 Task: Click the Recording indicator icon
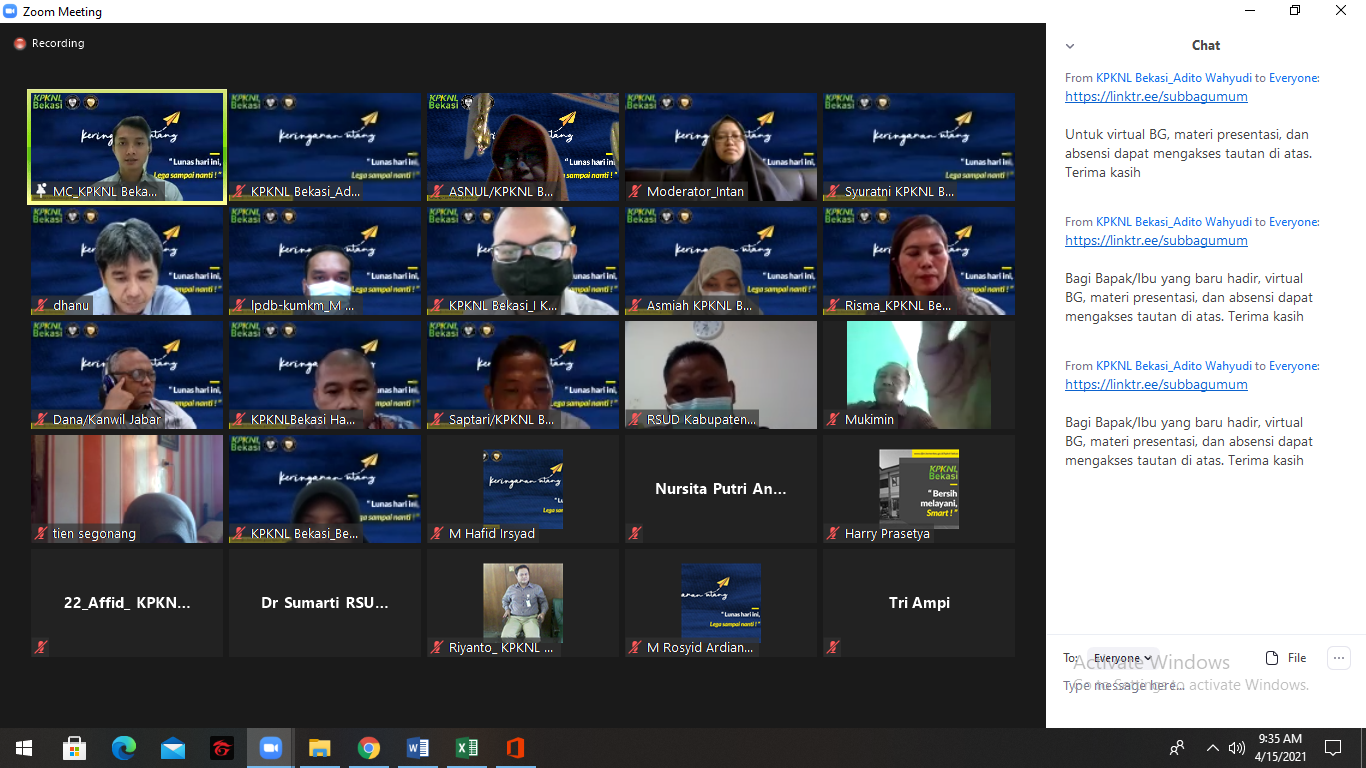coord(19,44)
